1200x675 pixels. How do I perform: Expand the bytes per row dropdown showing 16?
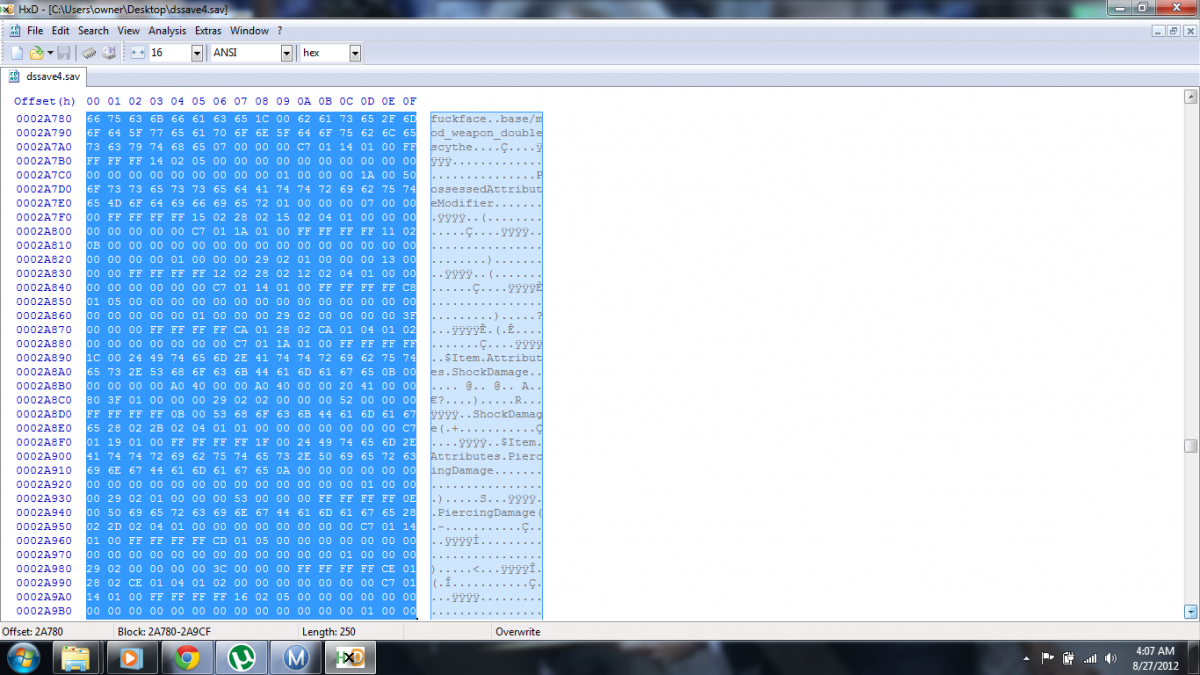(196, 53)
